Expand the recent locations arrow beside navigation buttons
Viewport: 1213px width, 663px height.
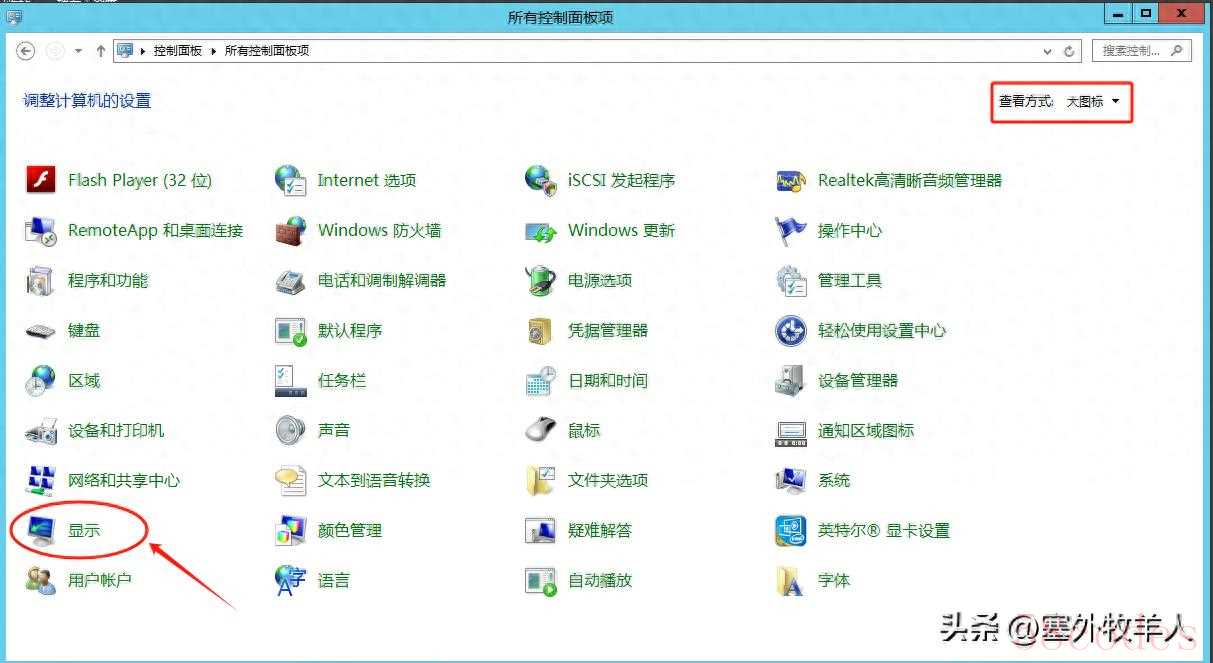[78, 51]
